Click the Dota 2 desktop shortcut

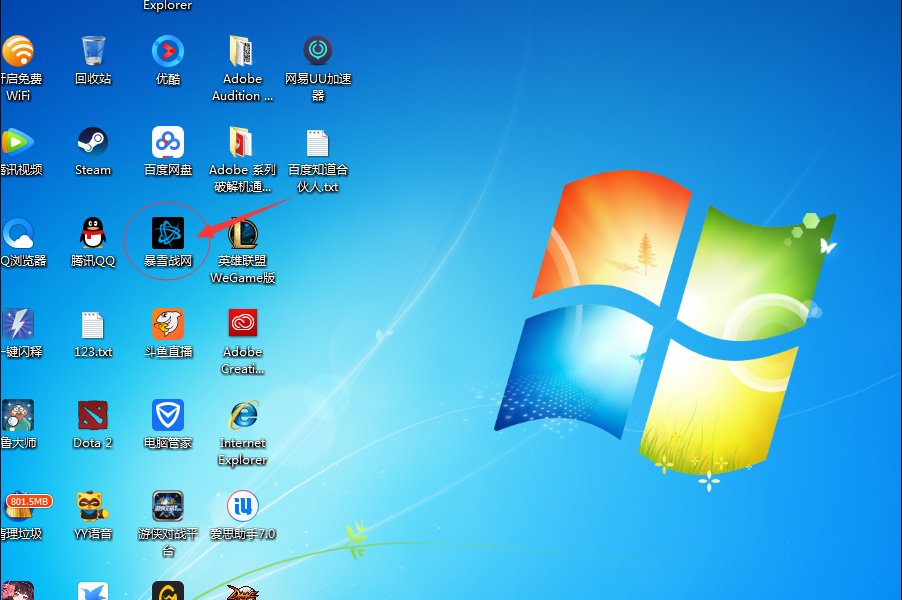(93, 415)
